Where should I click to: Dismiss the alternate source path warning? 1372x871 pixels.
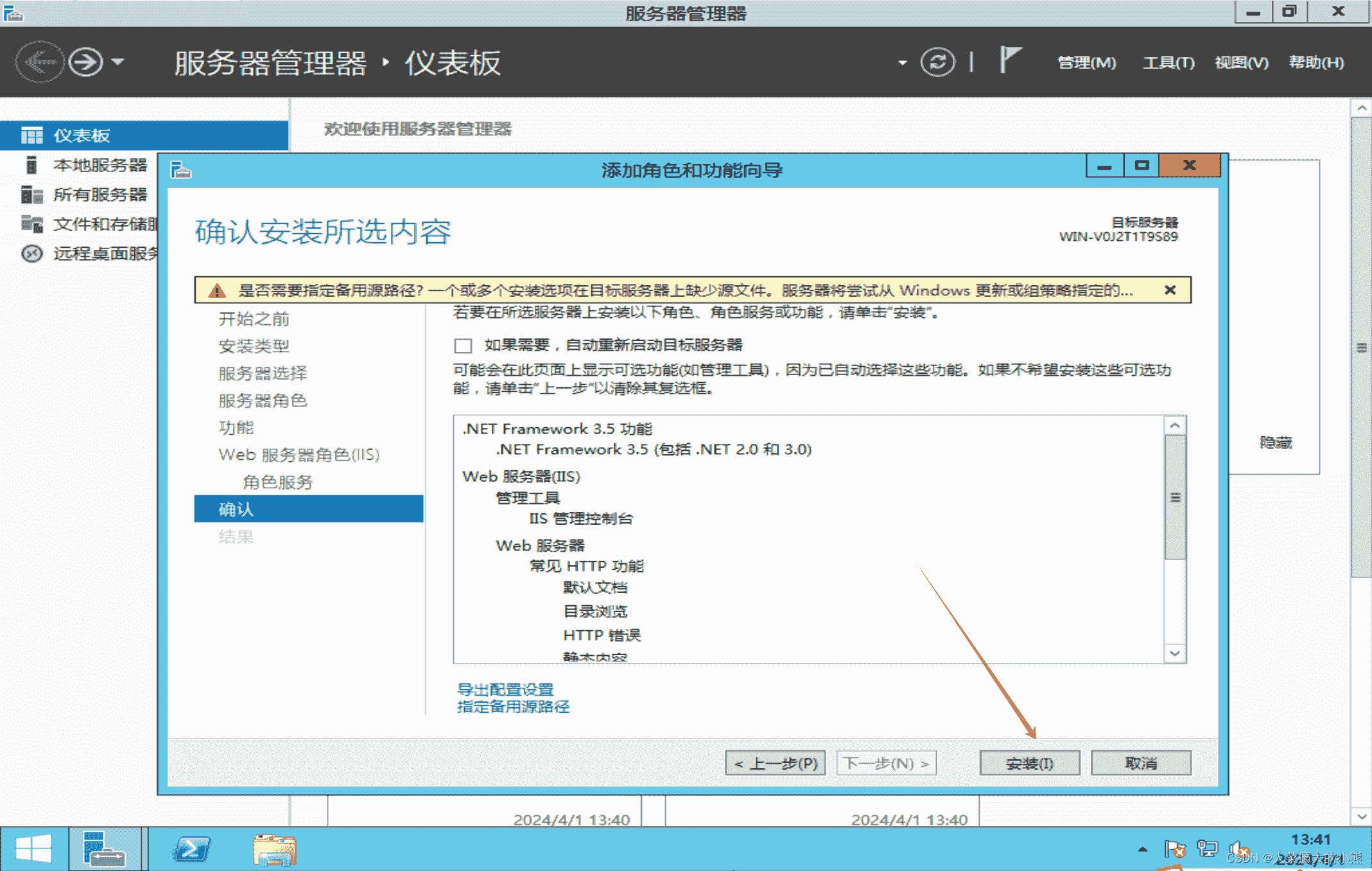[x=1170, y=290]
